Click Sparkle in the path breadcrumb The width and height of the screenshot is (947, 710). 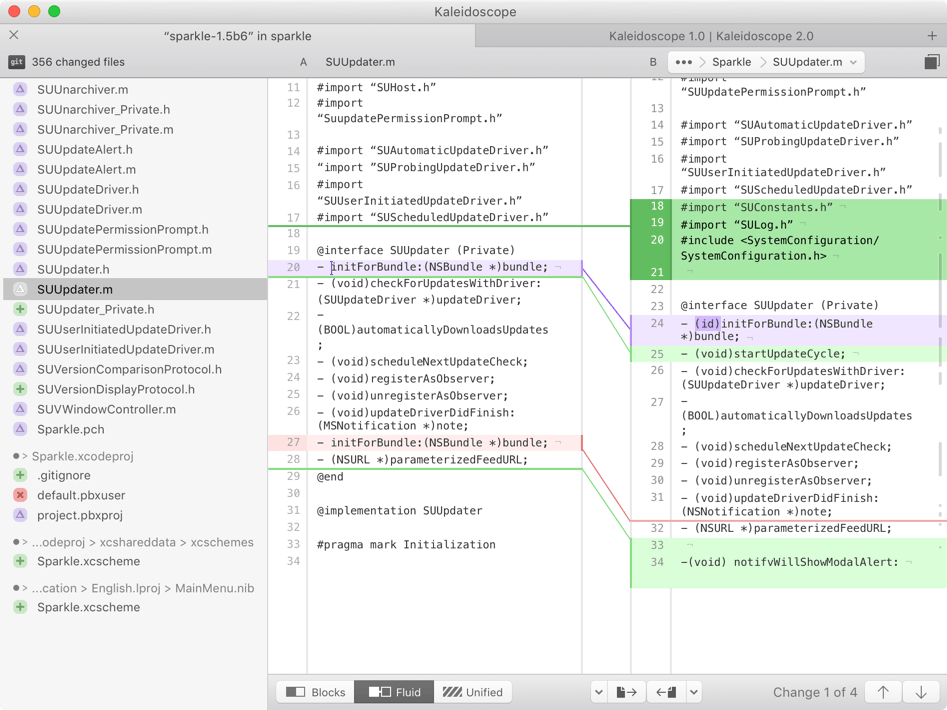click(731, 62)
